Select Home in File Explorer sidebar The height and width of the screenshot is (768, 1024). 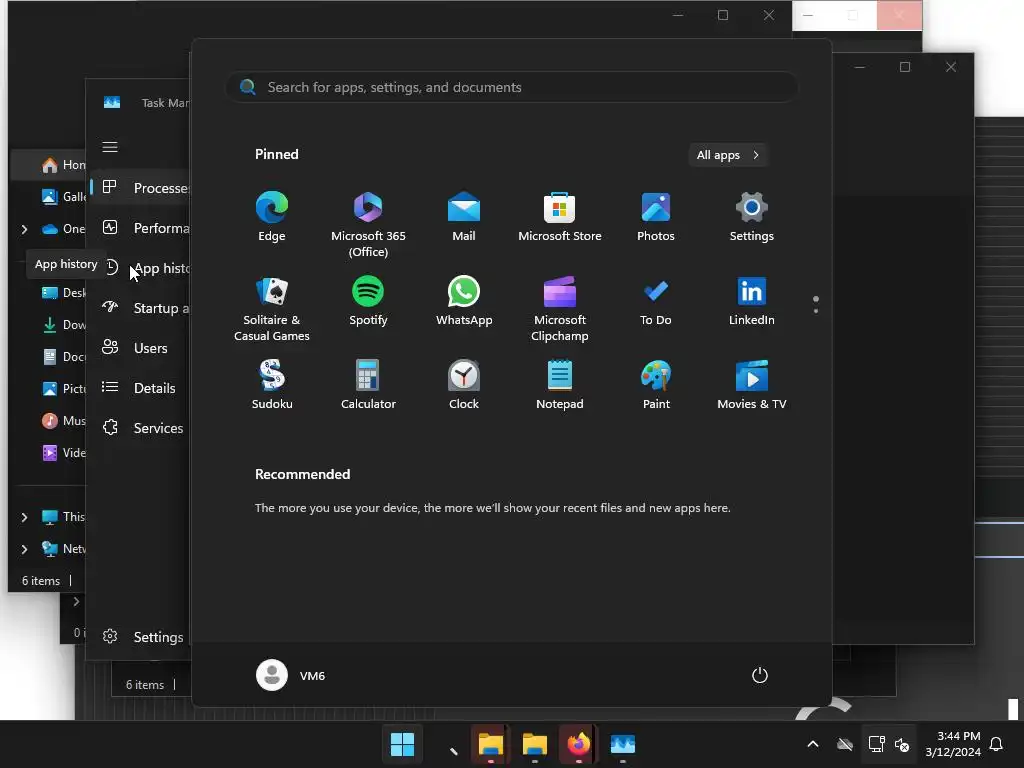[x=49, y=165]
